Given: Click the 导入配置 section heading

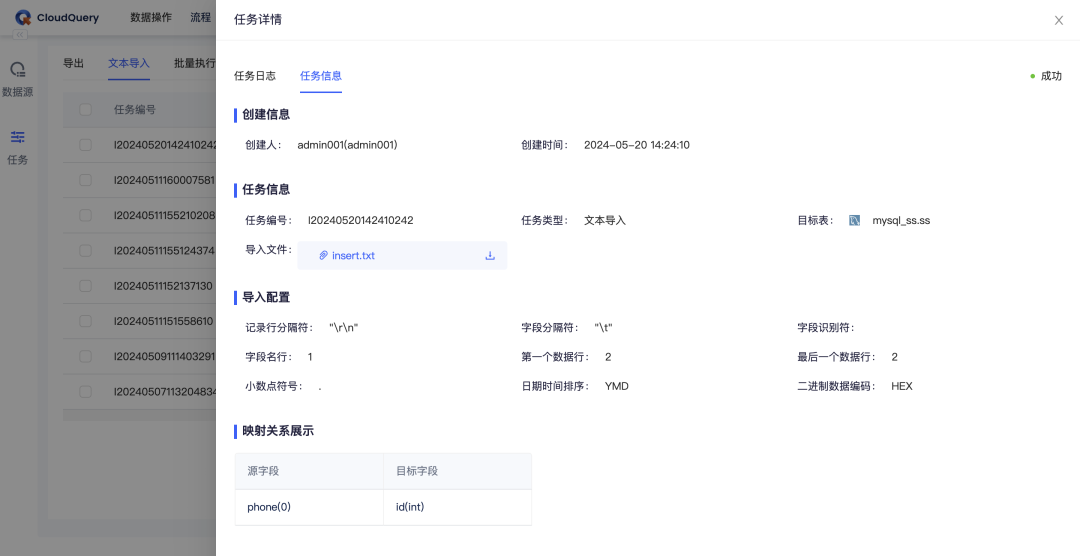Looking at the screenshot, I should [x=266, y=298].
